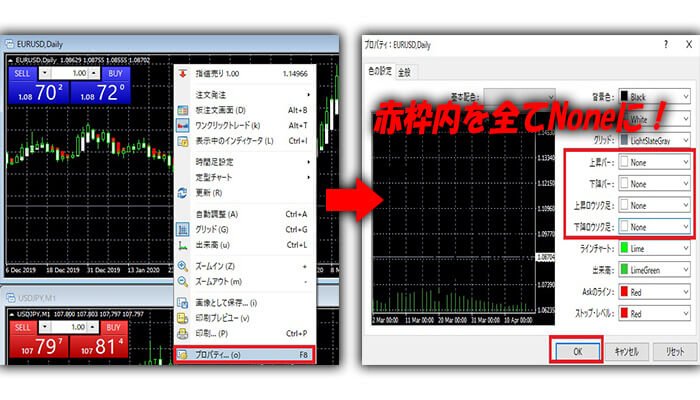Screen dimensions: 700x400
Task: Click the Print (印刷) printer icon
Action: [183, 333]
